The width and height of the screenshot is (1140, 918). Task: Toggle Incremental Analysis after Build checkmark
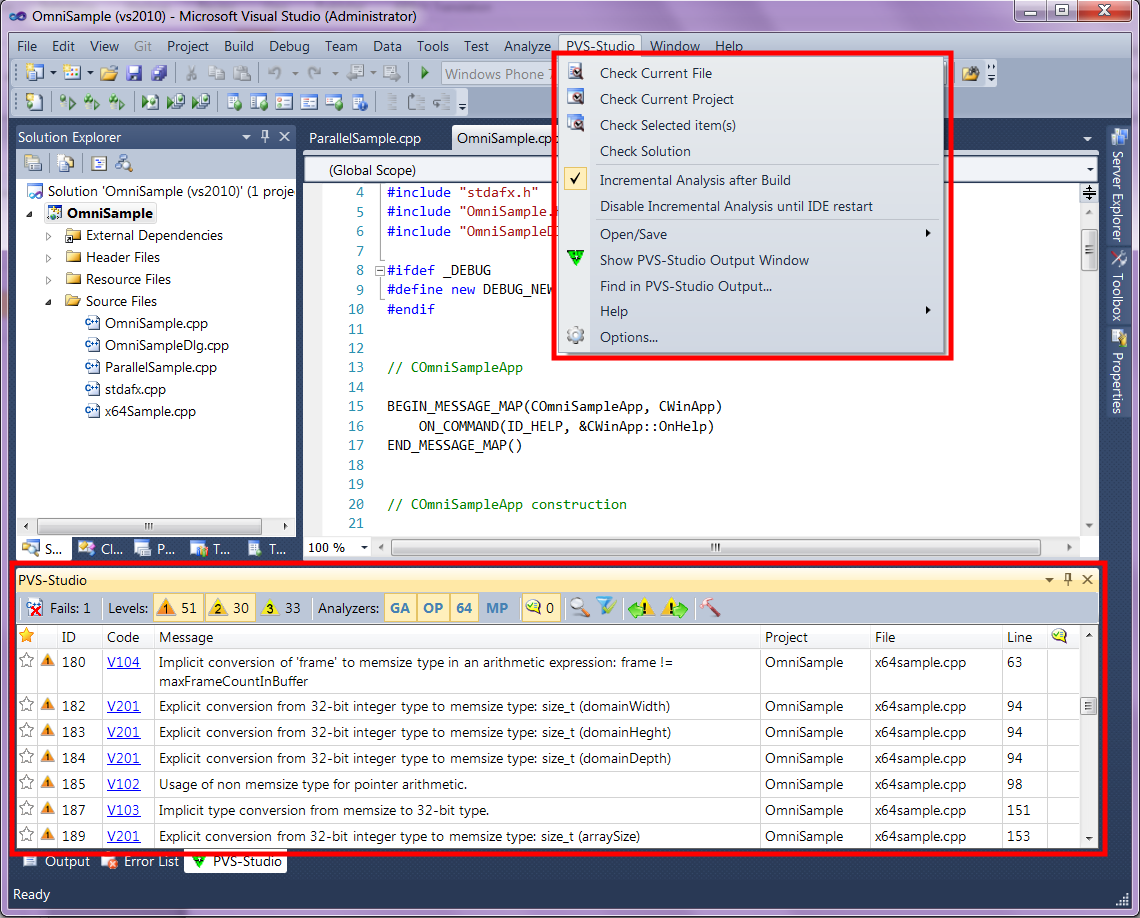click(575, 180)
